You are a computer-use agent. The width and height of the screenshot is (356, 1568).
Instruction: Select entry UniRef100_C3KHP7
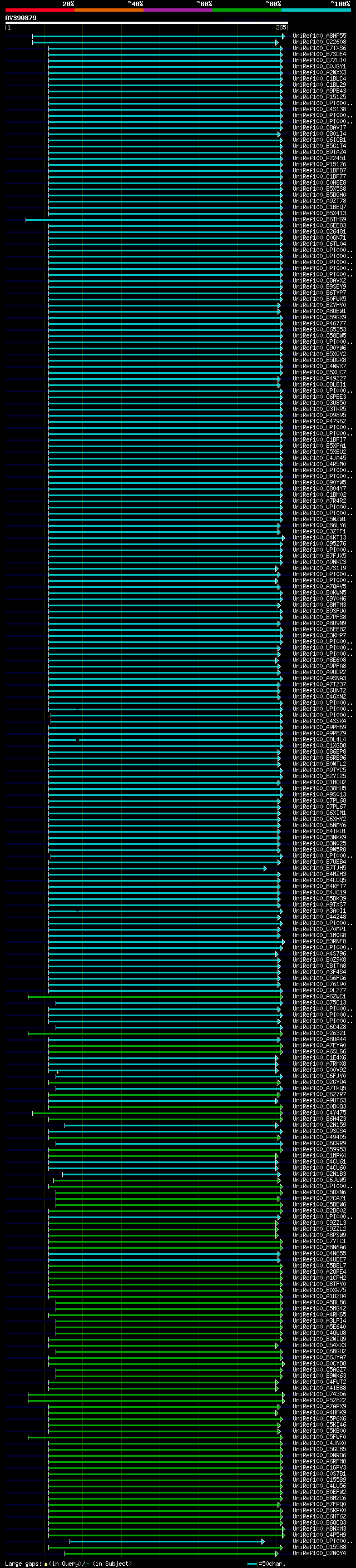click(319, 635)
